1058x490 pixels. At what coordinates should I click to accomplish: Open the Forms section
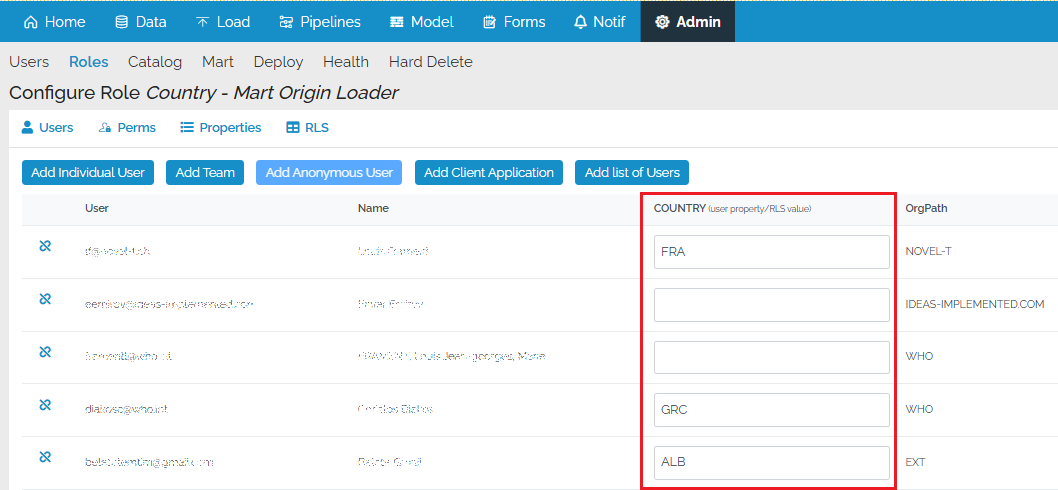[x=514, y=22]
